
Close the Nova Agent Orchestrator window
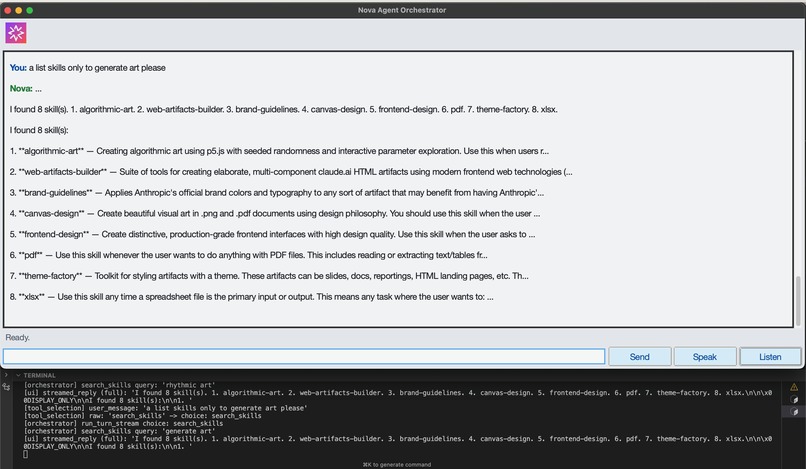tap(8, 10)
